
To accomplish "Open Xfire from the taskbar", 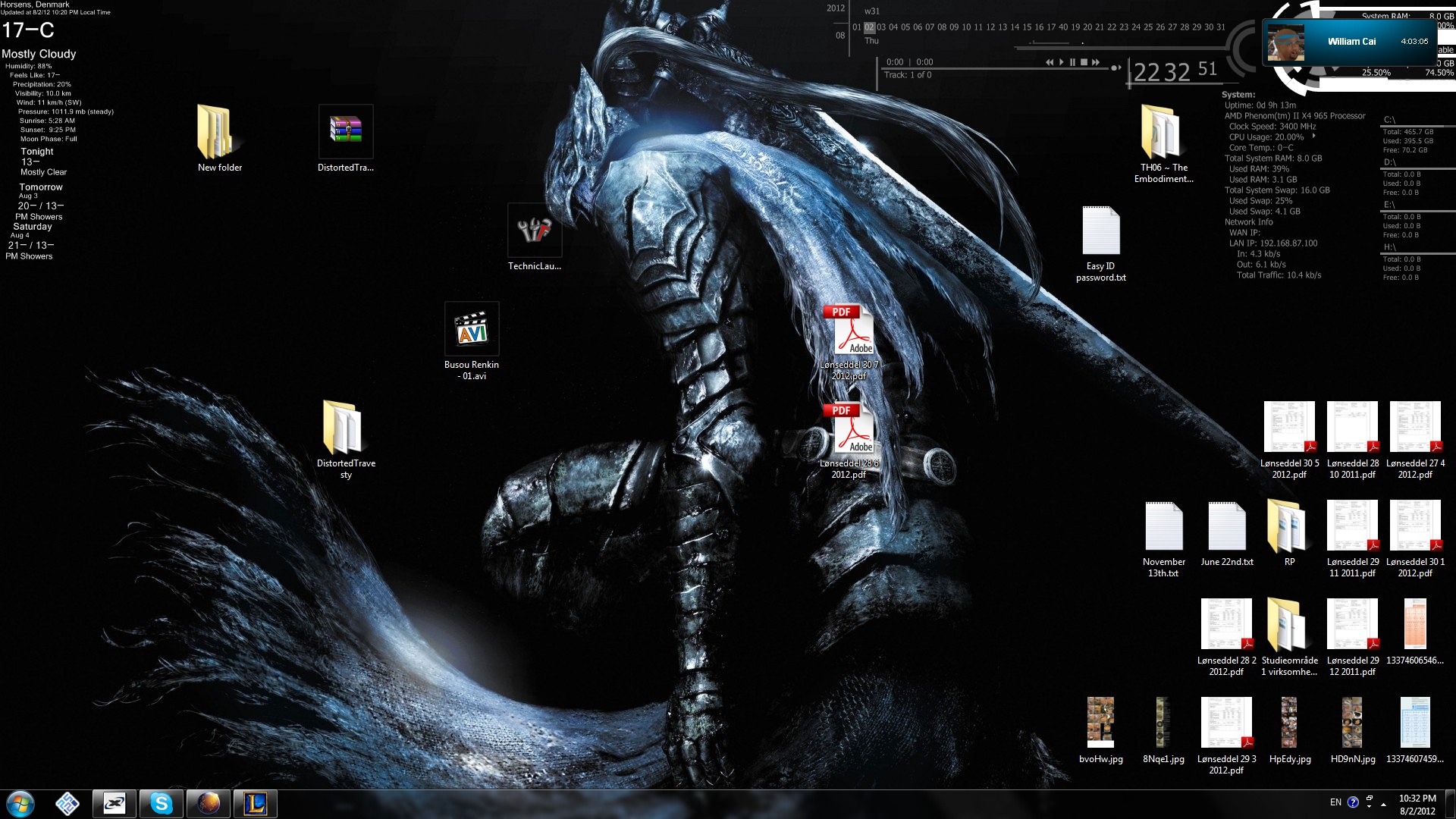I will [x=114, y=803].
